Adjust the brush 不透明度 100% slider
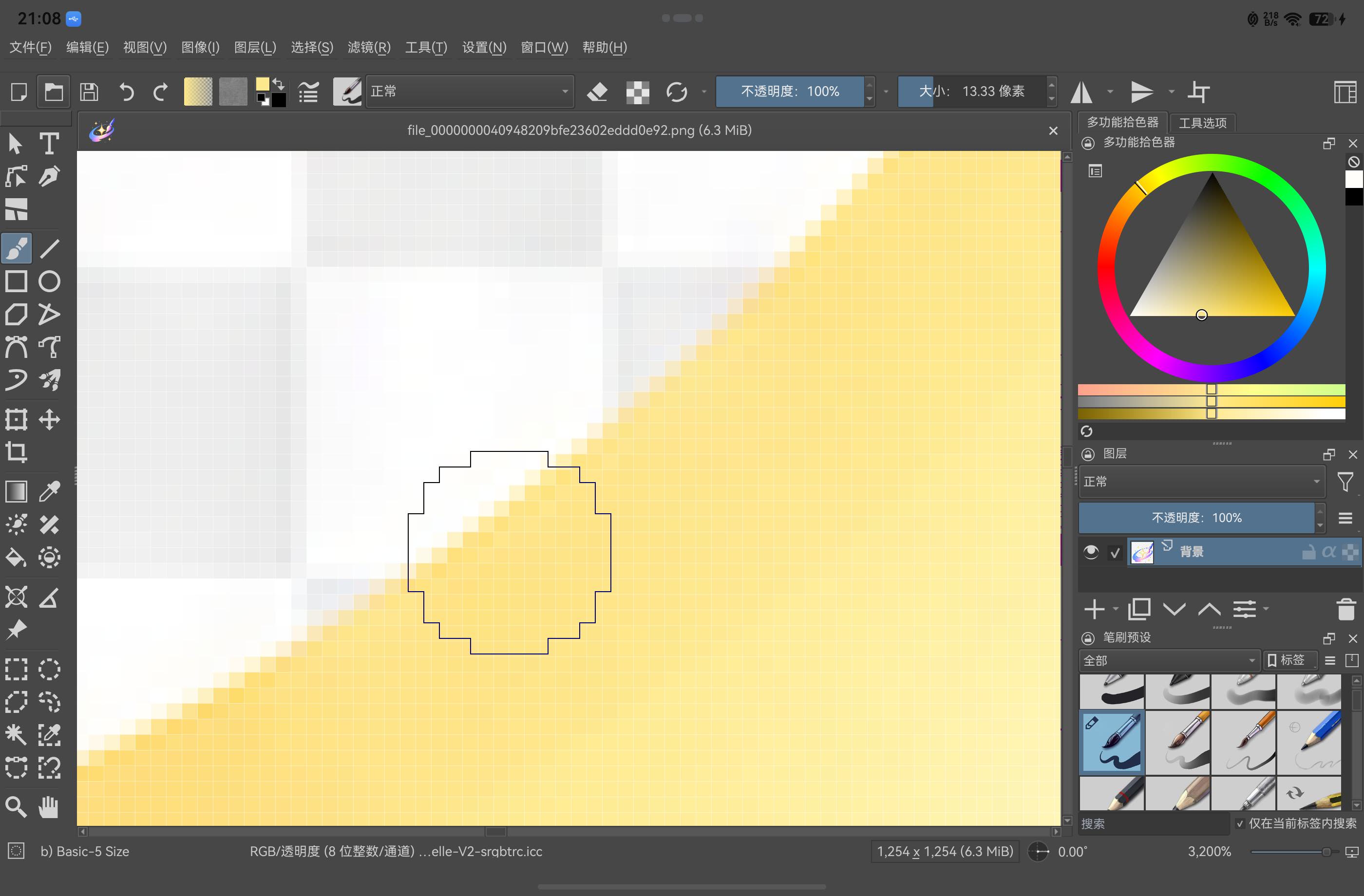 [x=790, y=91]
